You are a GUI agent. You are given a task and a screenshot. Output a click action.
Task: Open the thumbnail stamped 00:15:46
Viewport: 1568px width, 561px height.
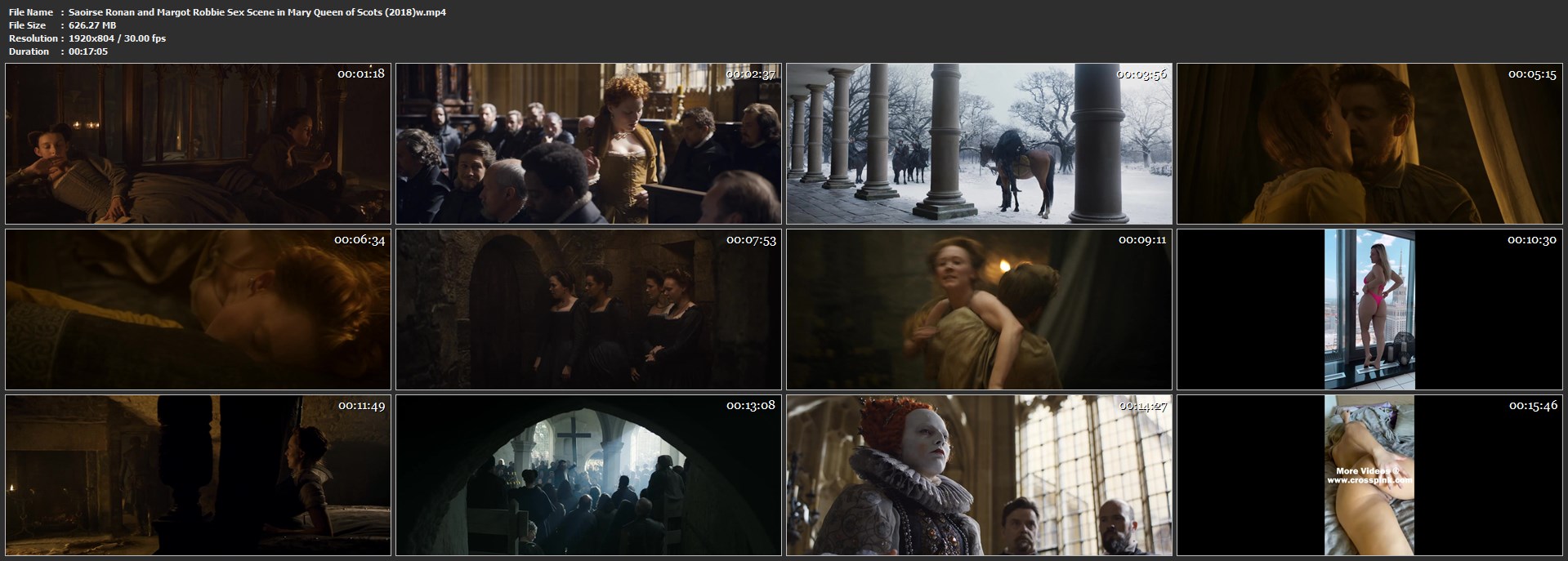tap(1369, 475)
